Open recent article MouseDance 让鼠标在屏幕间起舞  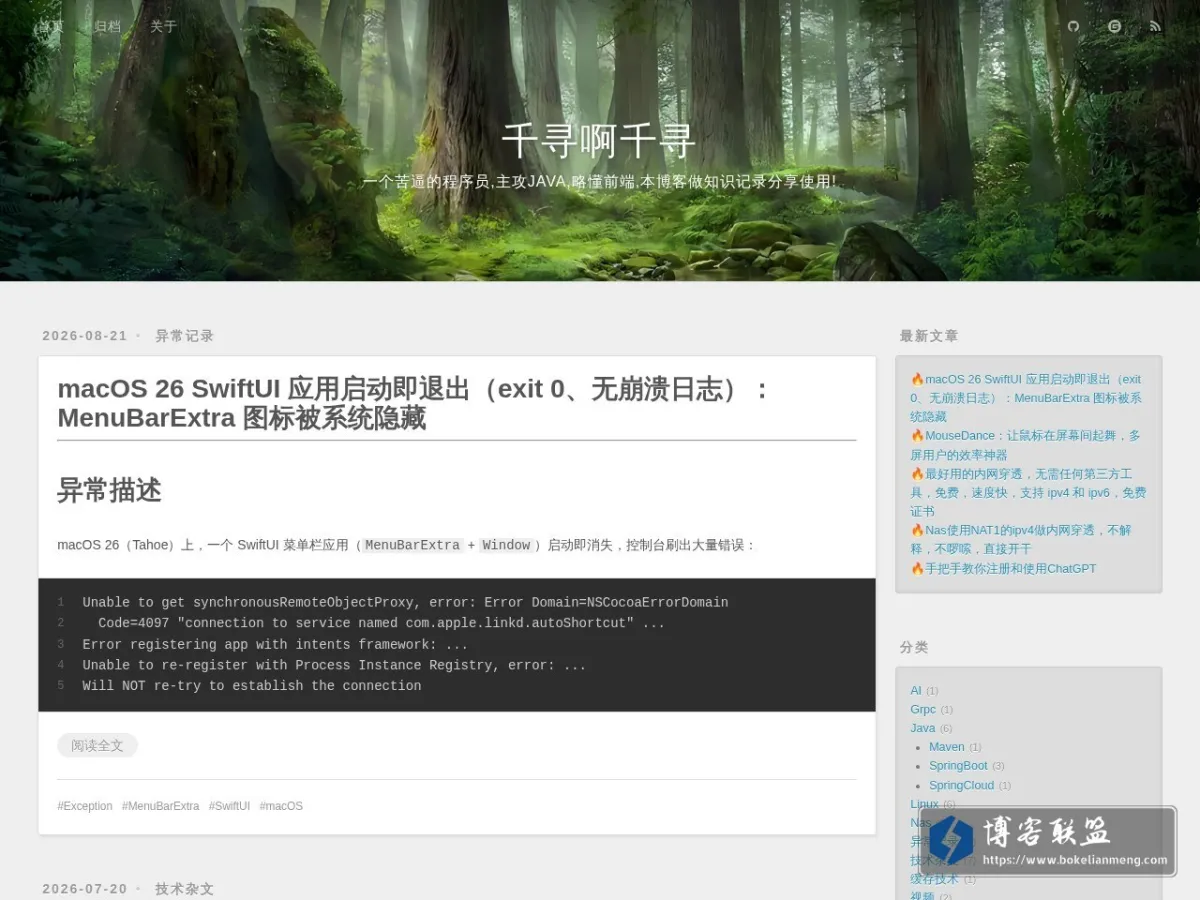pyautogui.click(x=1026, y=444)
